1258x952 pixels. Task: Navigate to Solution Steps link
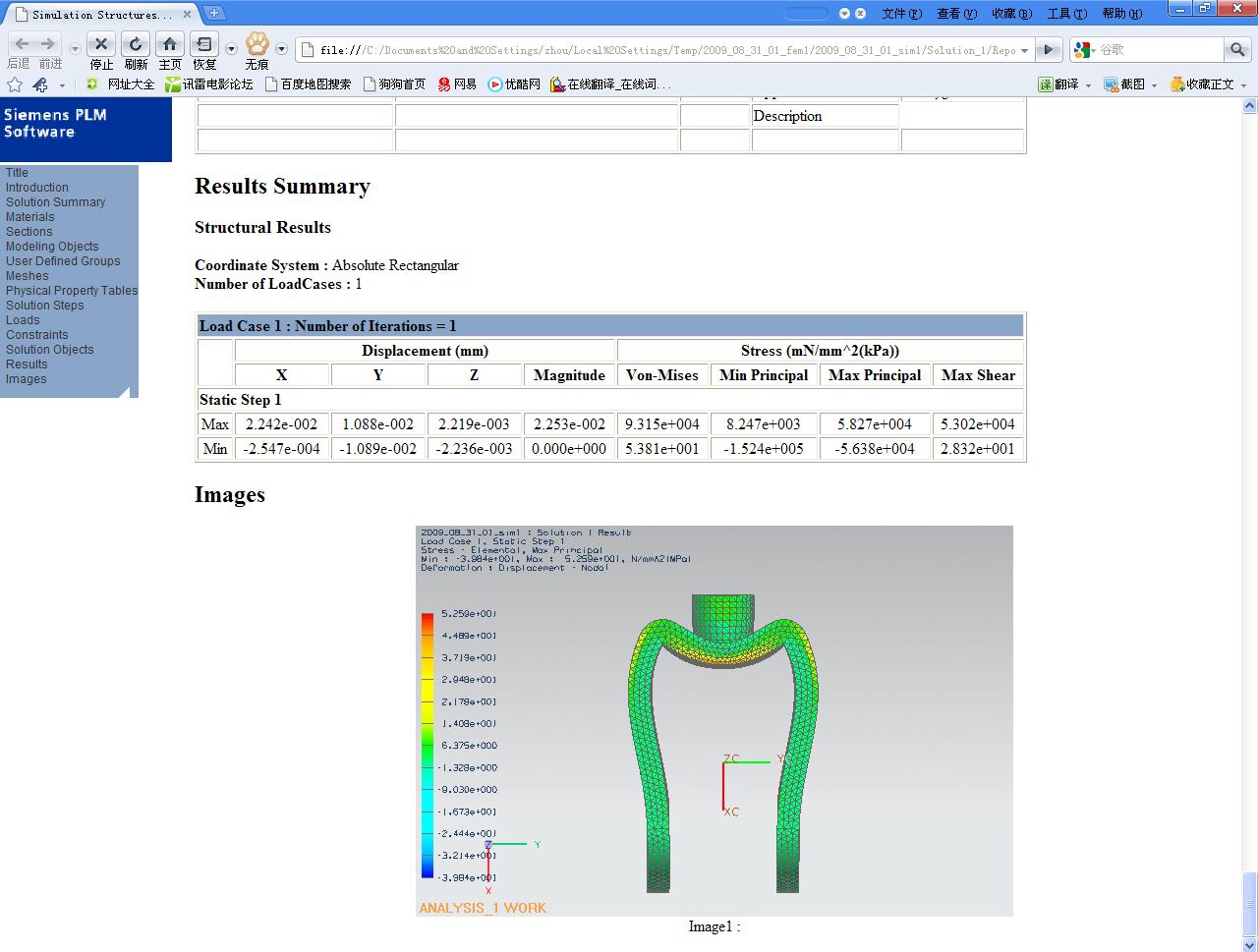(44, 306)
